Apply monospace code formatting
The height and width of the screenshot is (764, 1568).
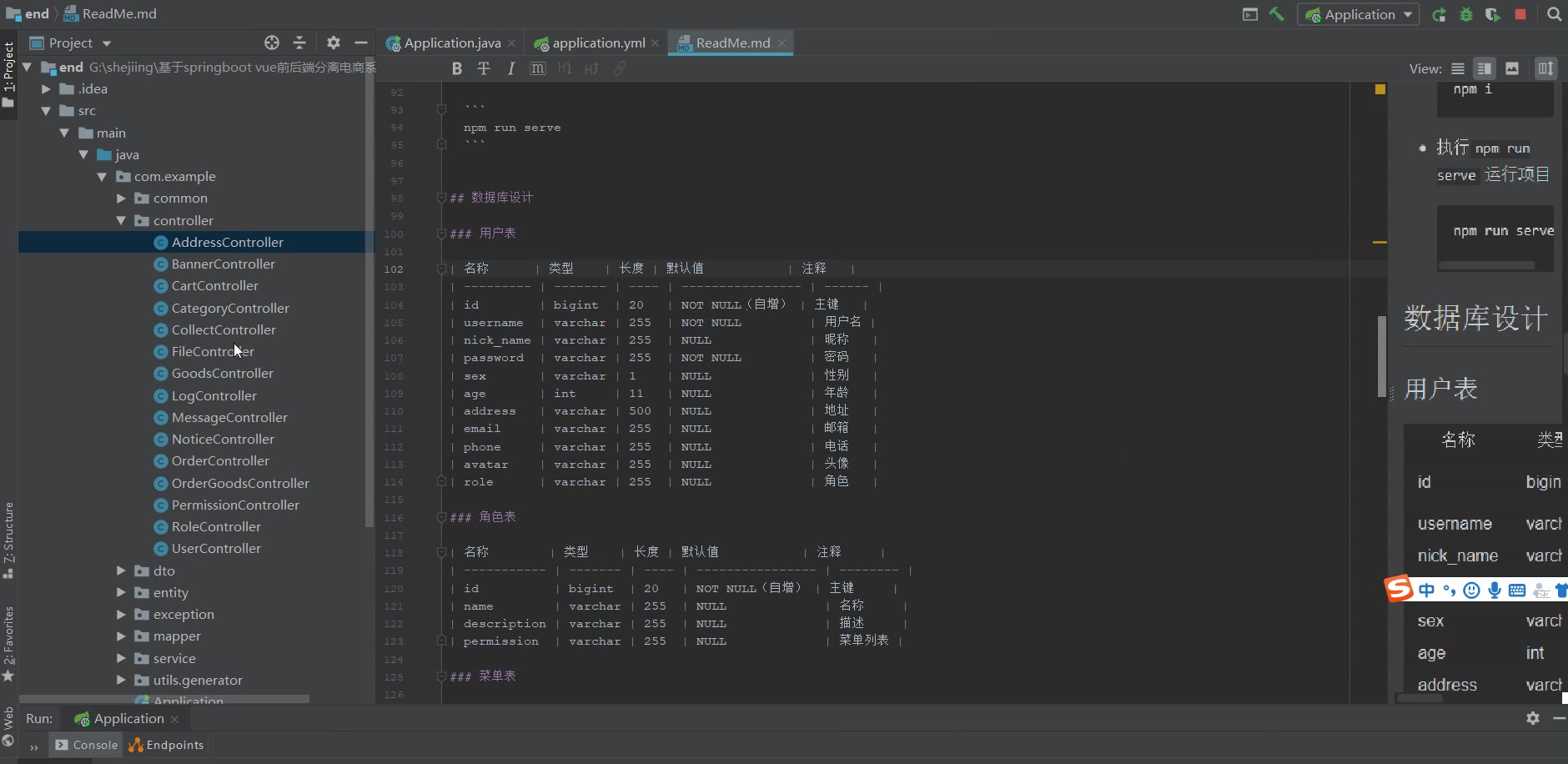538,68
